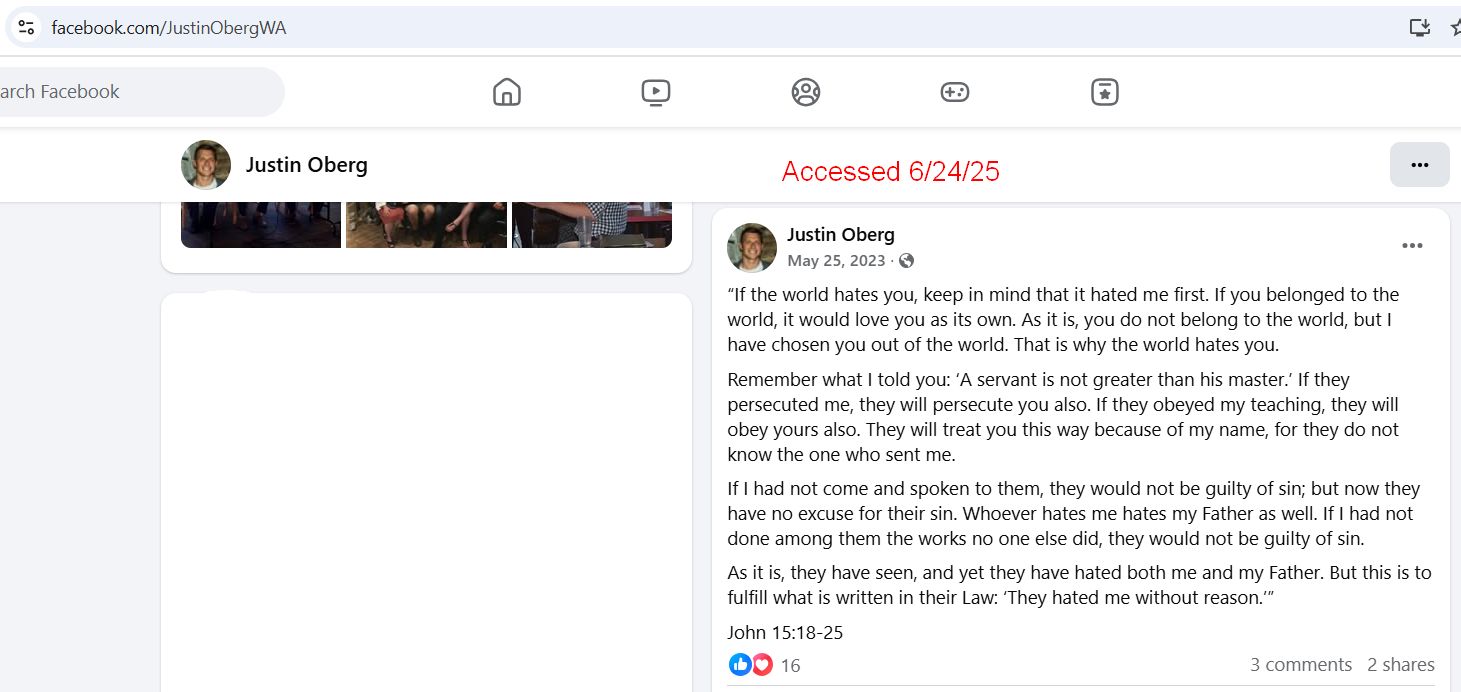This screenshot has width=1461, height=692.
Task: Open the Facebook Home icon
Action: pyautogui.click(x=507, y=92)
